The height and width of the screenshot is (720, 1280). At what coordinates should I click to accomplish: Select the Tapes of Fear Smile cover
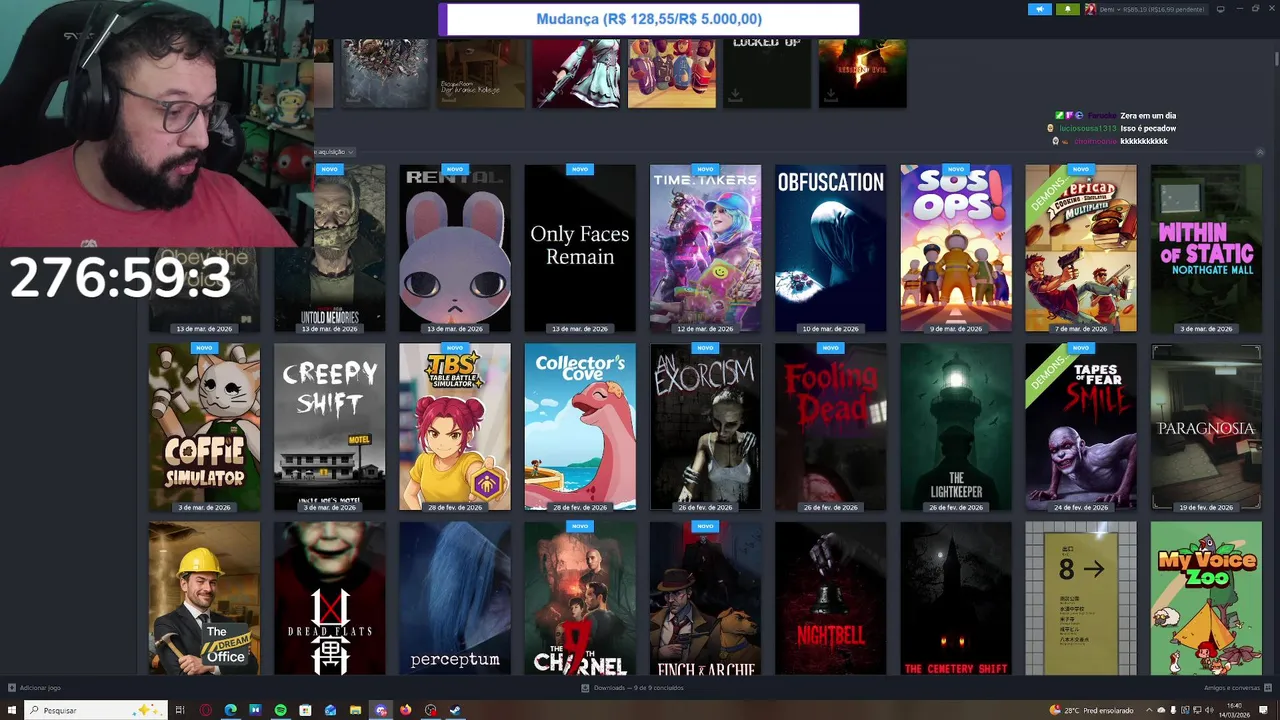click(1081, 427)
